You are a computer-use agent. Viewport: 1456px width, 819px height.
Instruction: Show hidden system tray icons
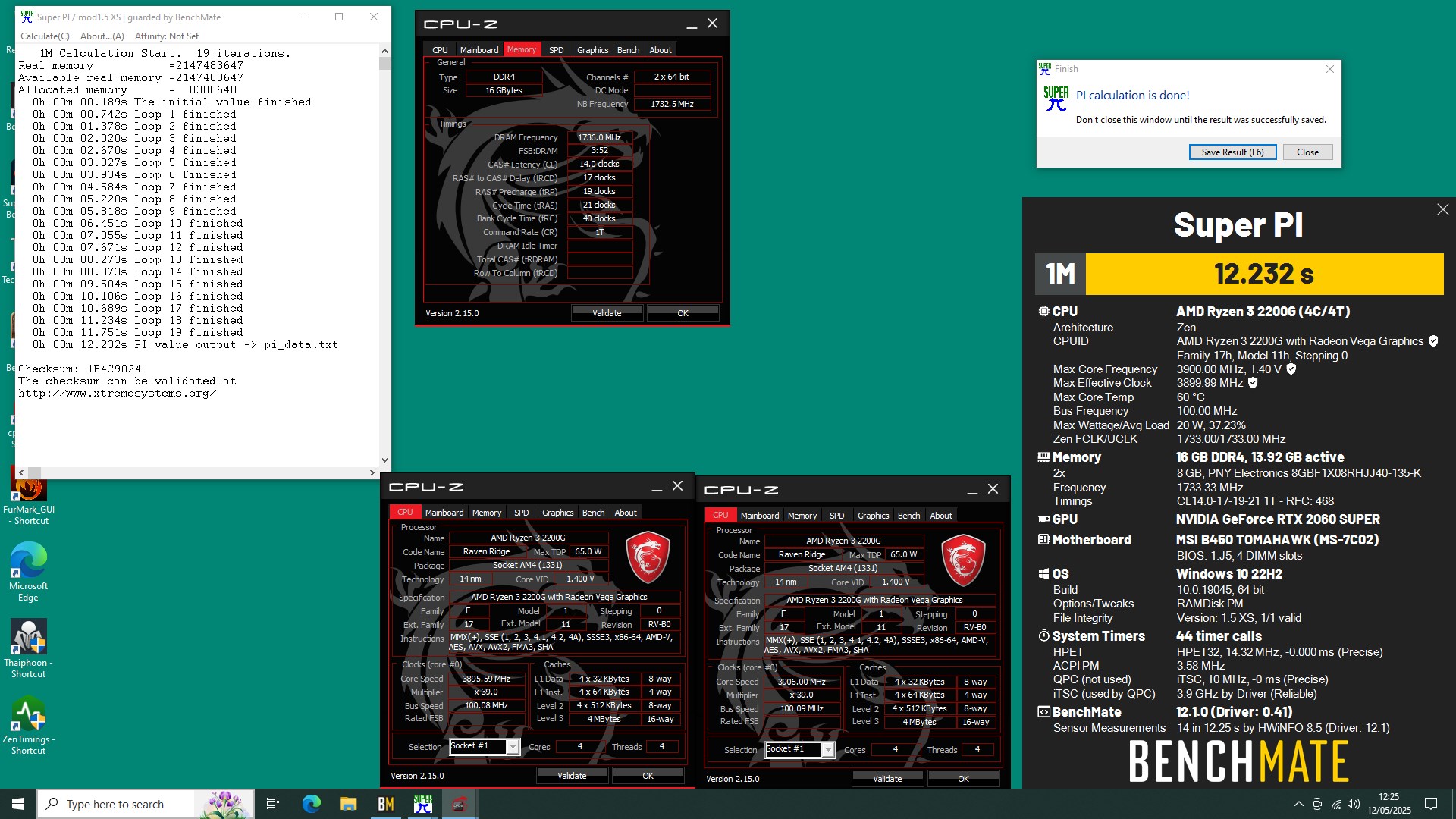click(x=1298, y=804)
